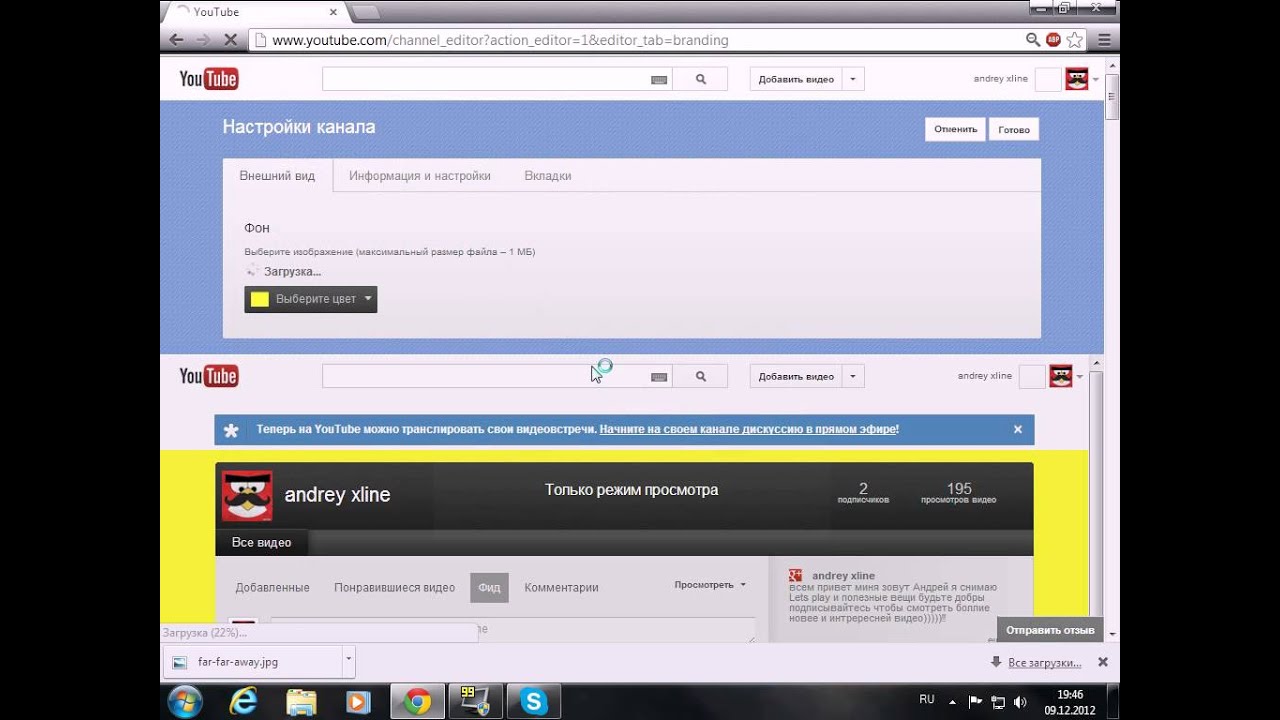The width and height of the screenshot is (1280, 720).
Task: Click the Отменить button
Action: 955,129
